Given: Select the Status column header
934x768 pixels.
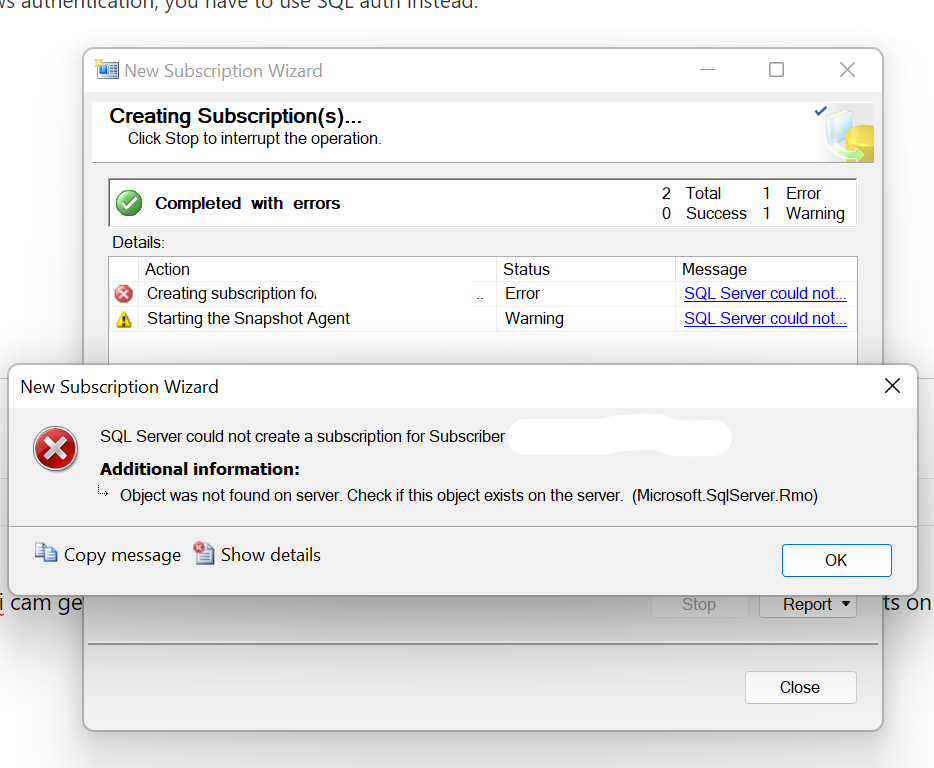Looking at the screenshot, I should pyautogui.click(x=524, y=269).
